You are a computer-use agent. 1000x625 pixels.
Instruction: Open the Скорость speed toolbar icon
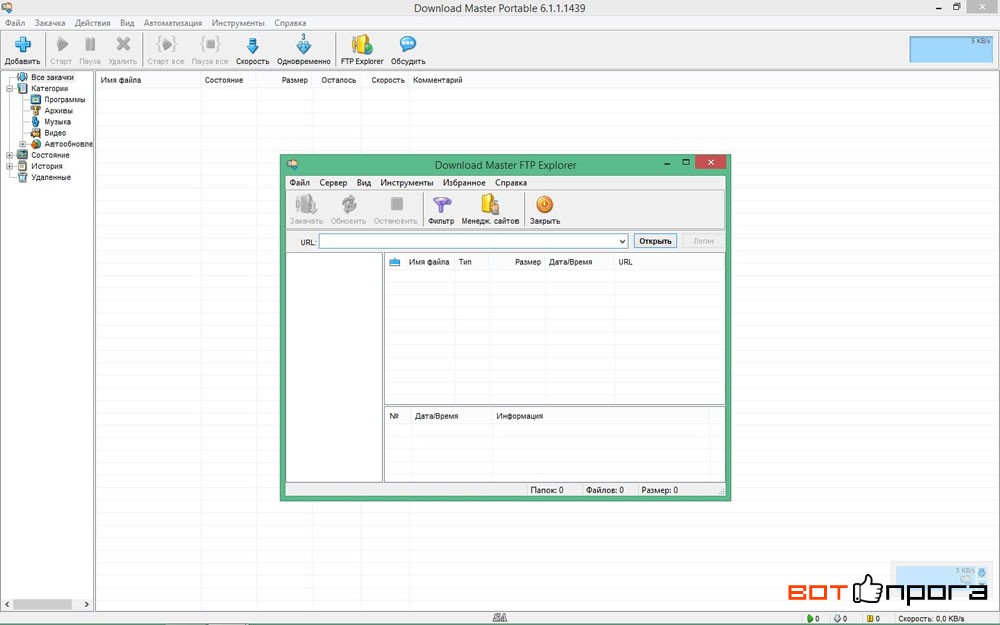coord(253,45)
